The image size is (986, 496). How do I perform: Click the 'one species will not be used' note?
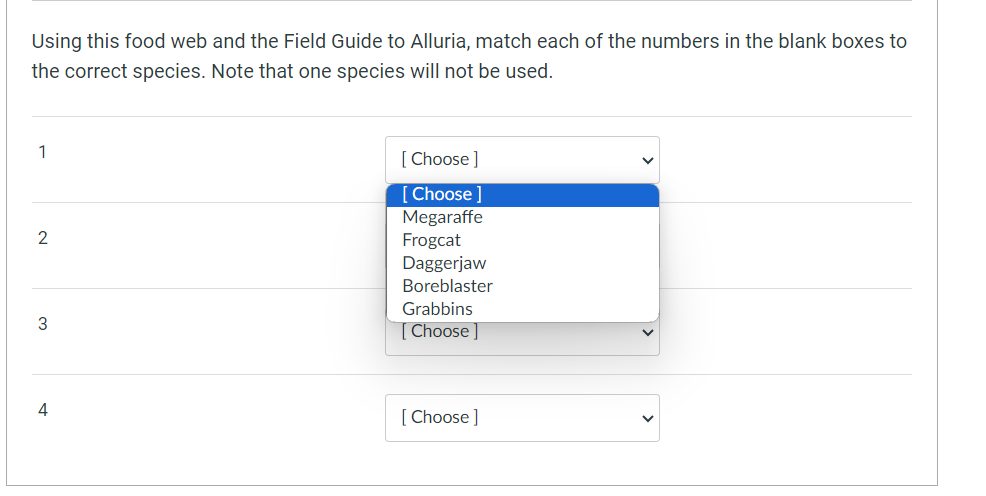click(435, 72)
